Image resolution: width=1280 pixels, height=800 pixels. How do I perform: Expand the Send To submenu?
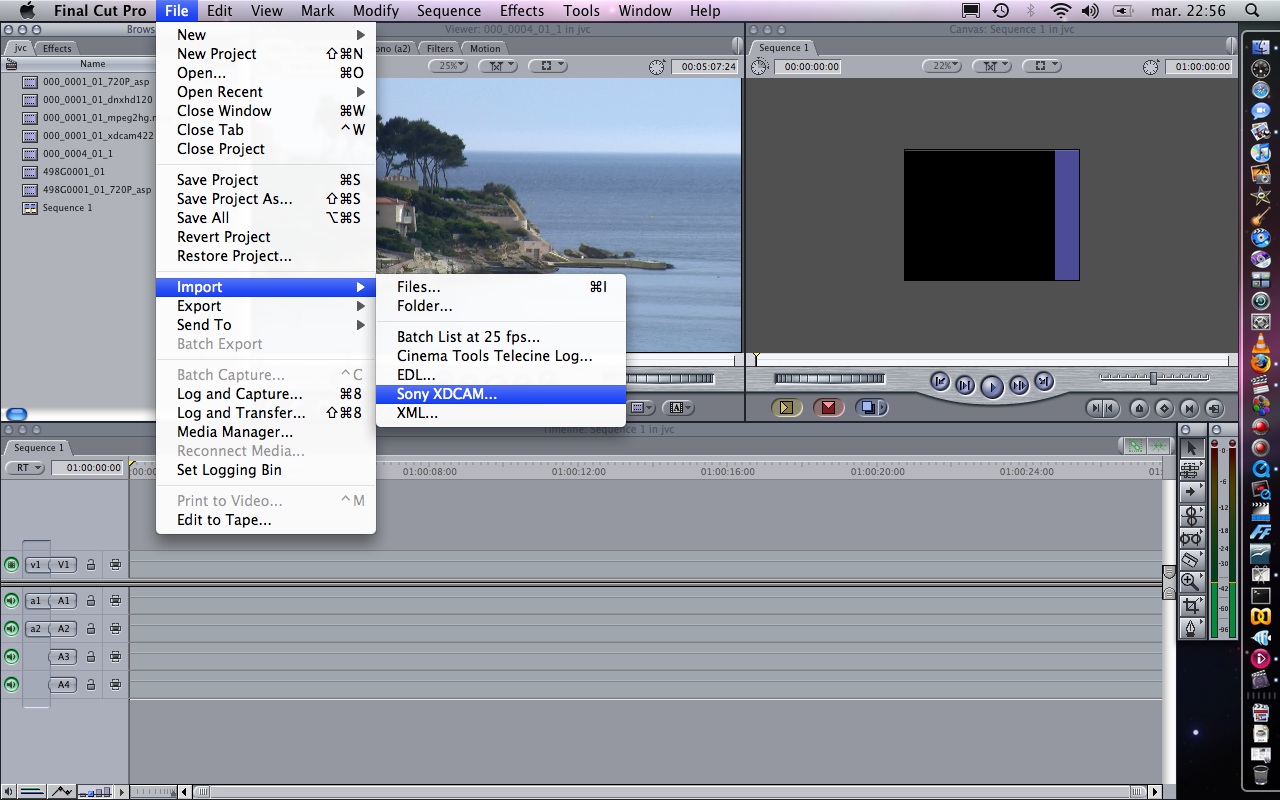coord(266,325)
